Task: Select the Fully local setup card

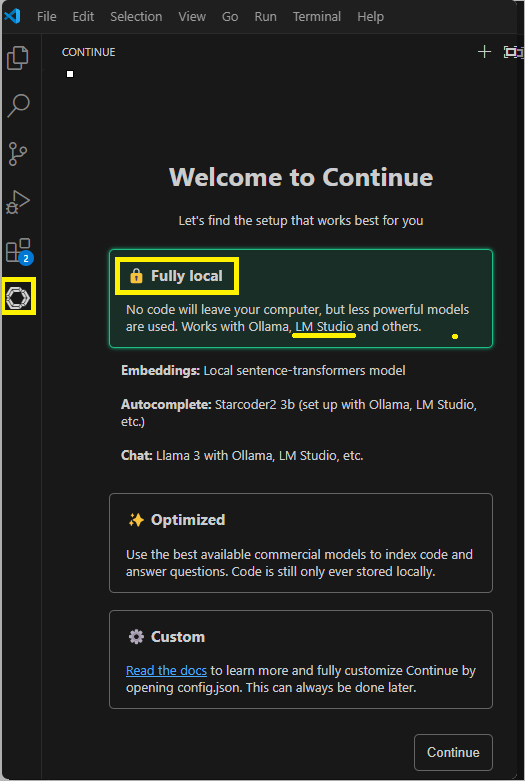Action: [301, 298]
